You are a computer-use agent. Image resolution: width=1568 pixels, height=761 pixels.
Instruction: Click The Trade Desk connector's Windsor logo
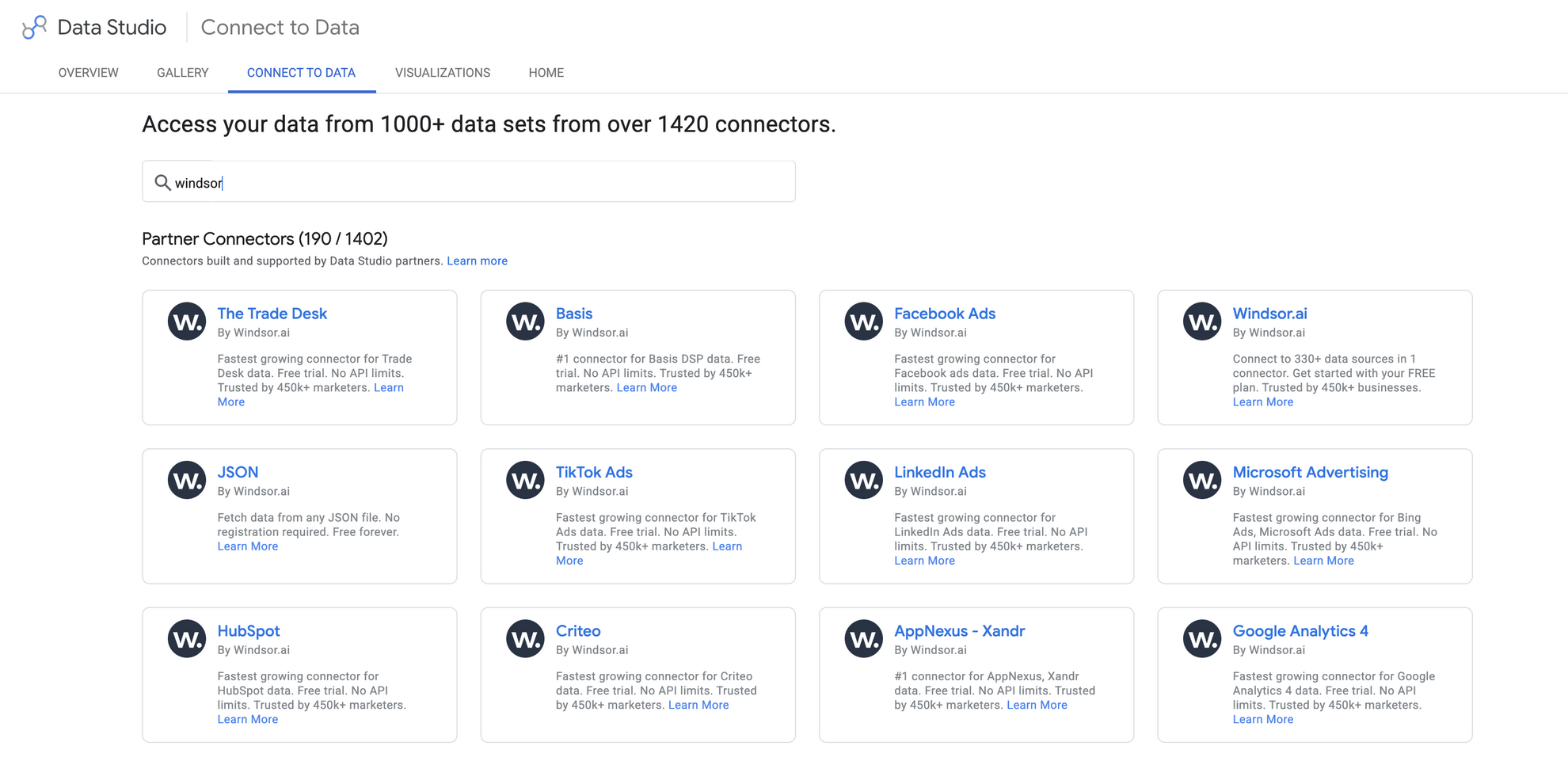pyautogui.click(x=187, y=322)
